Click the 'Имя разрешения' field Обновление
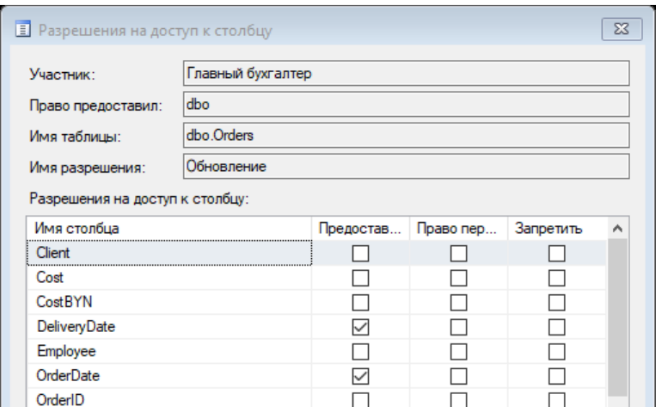Image resolution: width=656 pixels, height=407 pixels. 406,166
